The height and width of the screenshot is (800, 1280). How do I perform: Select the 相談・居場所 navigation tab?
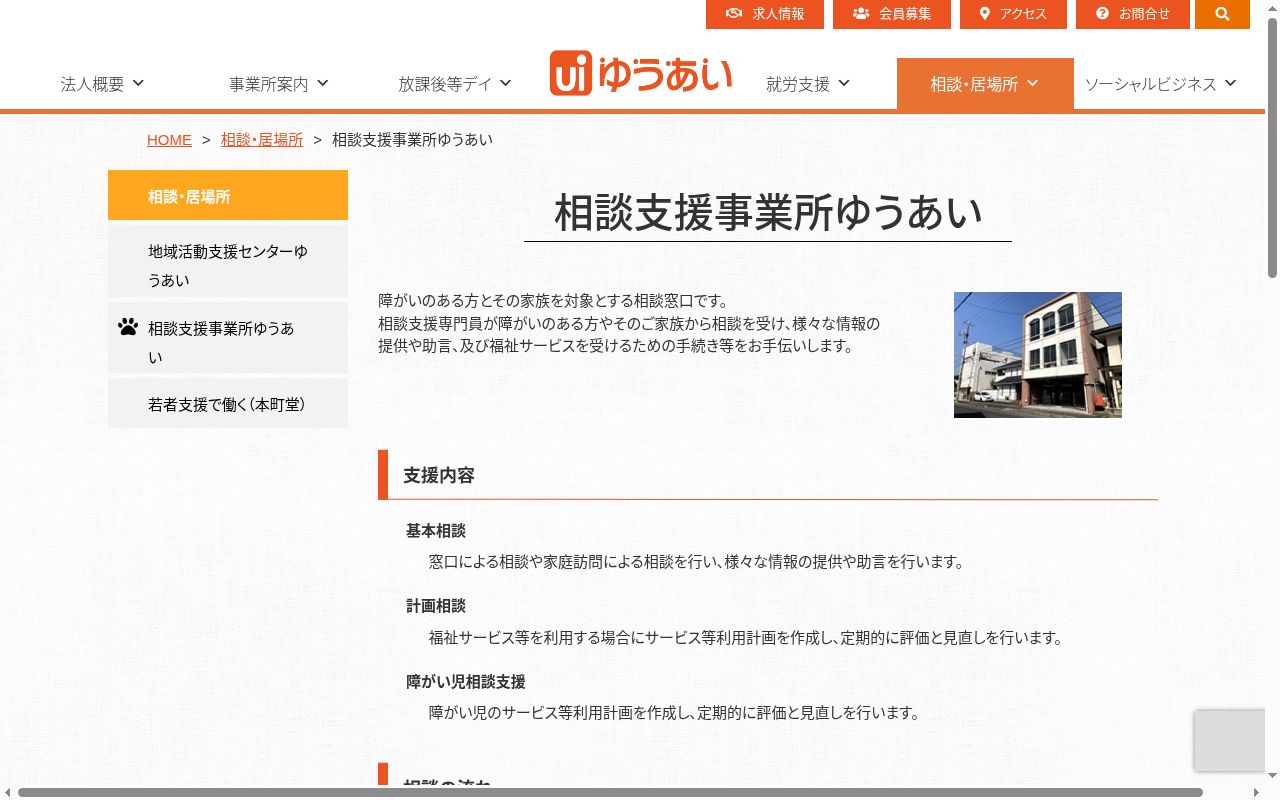pos(985,84)
